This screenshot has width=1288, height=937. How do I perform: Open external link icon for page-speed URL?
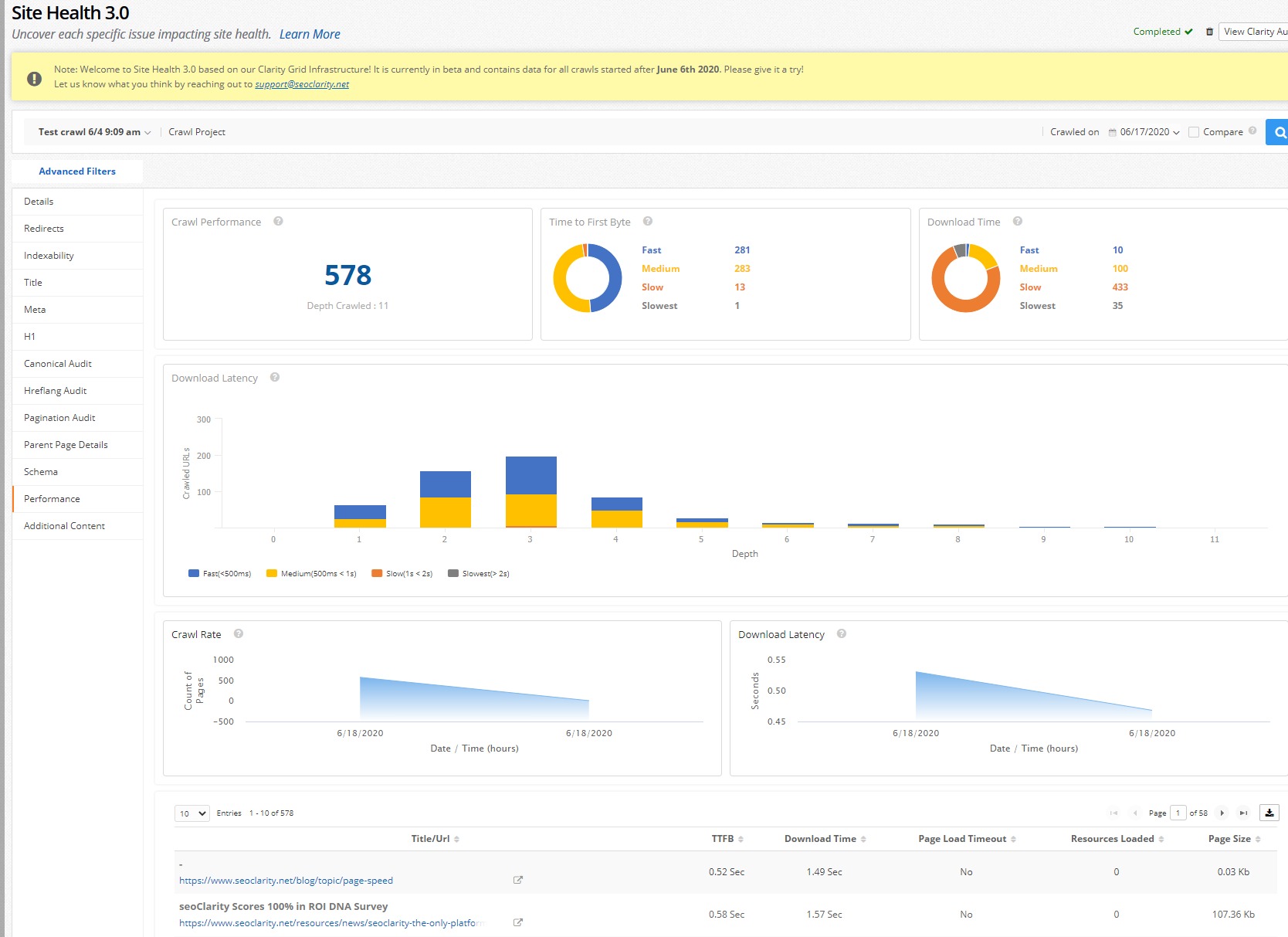coord(518,880)
